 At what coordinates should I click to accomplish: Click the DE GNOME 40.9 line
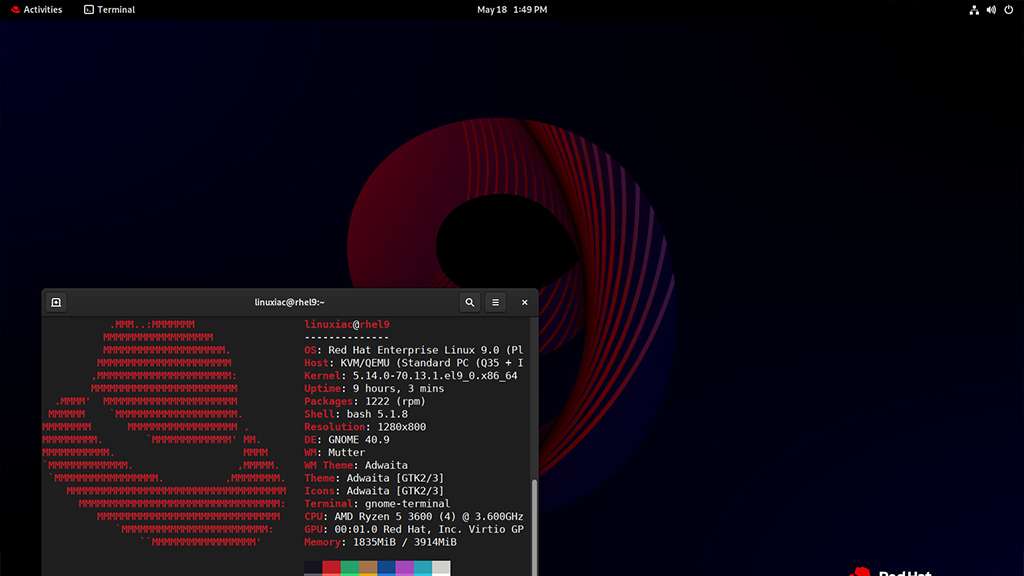347,440
